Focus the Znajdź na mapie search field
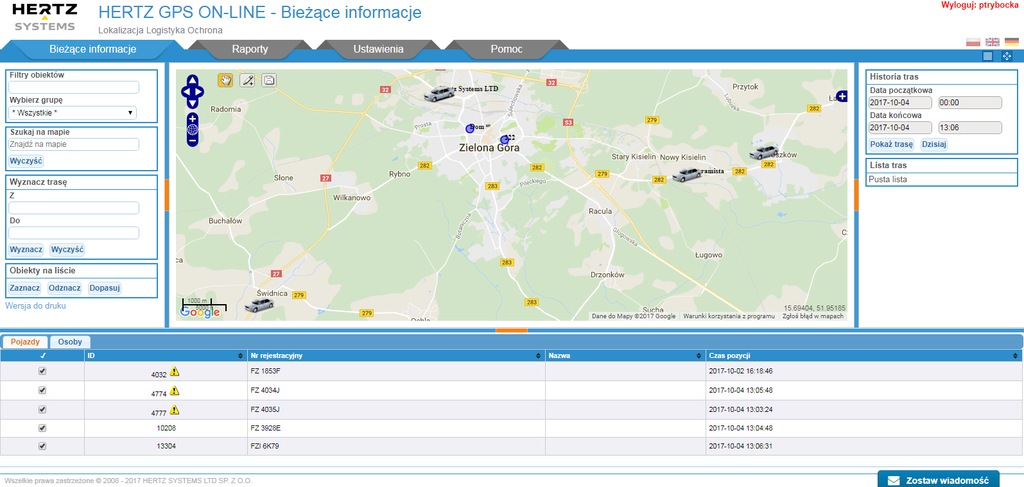Screen dimensions: 1024x487 tap(74, 144)
